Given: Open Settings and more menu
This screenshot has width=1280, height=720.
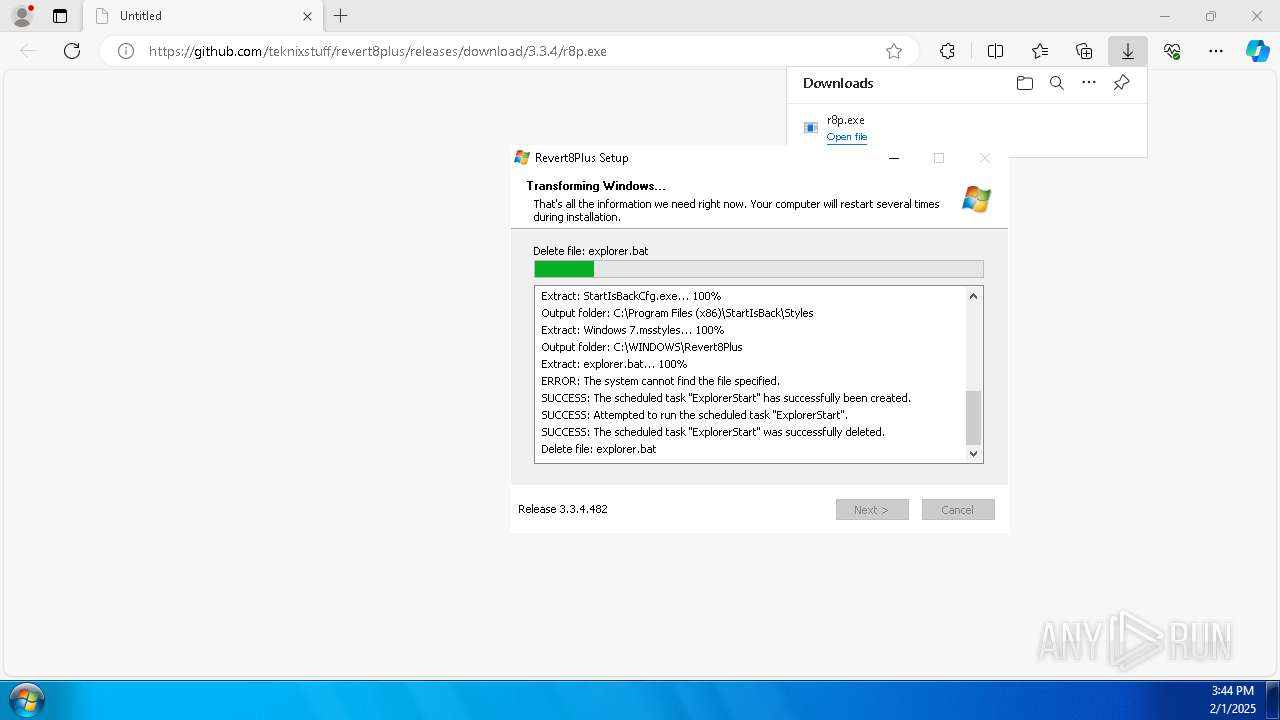Looking at the screenshot, I should (x=1216, y=51).
